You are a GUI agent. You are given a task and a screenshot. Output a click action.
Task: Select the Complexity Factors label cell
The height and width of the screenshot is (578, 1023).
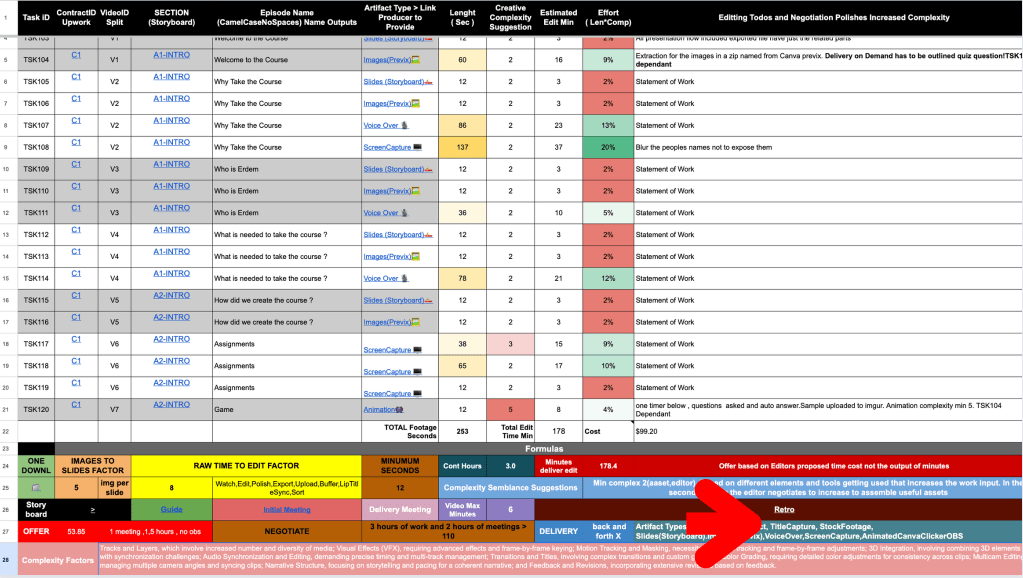[x=57, y=560]
